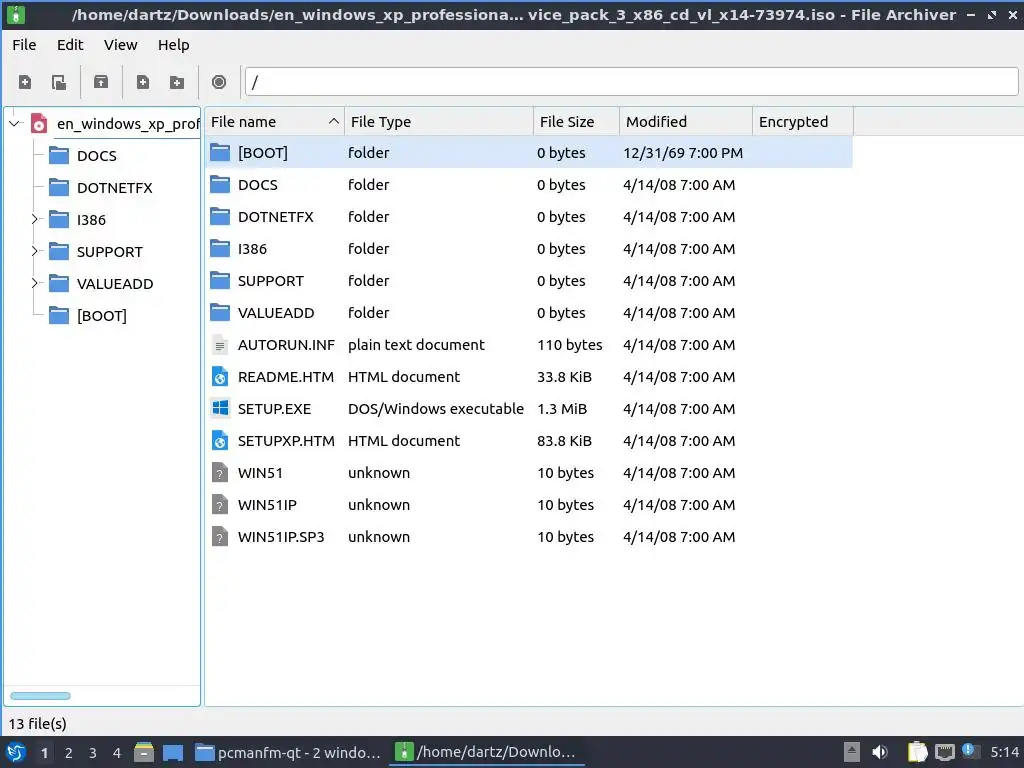Click the File Archiver taskbar window button
Screen dimensions: 1024x768
pos(487,752)
